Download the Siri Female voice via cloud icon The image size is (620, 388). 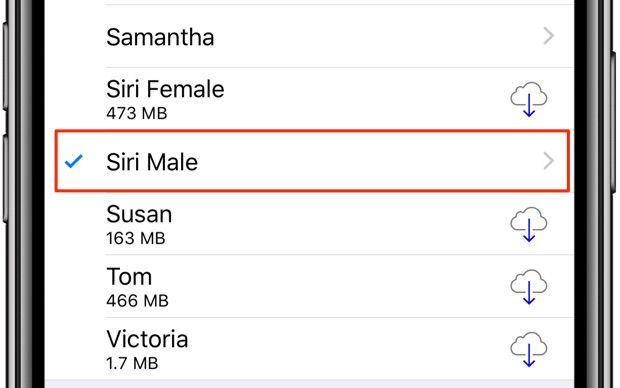pyautogui.click(x=529, y=99)
